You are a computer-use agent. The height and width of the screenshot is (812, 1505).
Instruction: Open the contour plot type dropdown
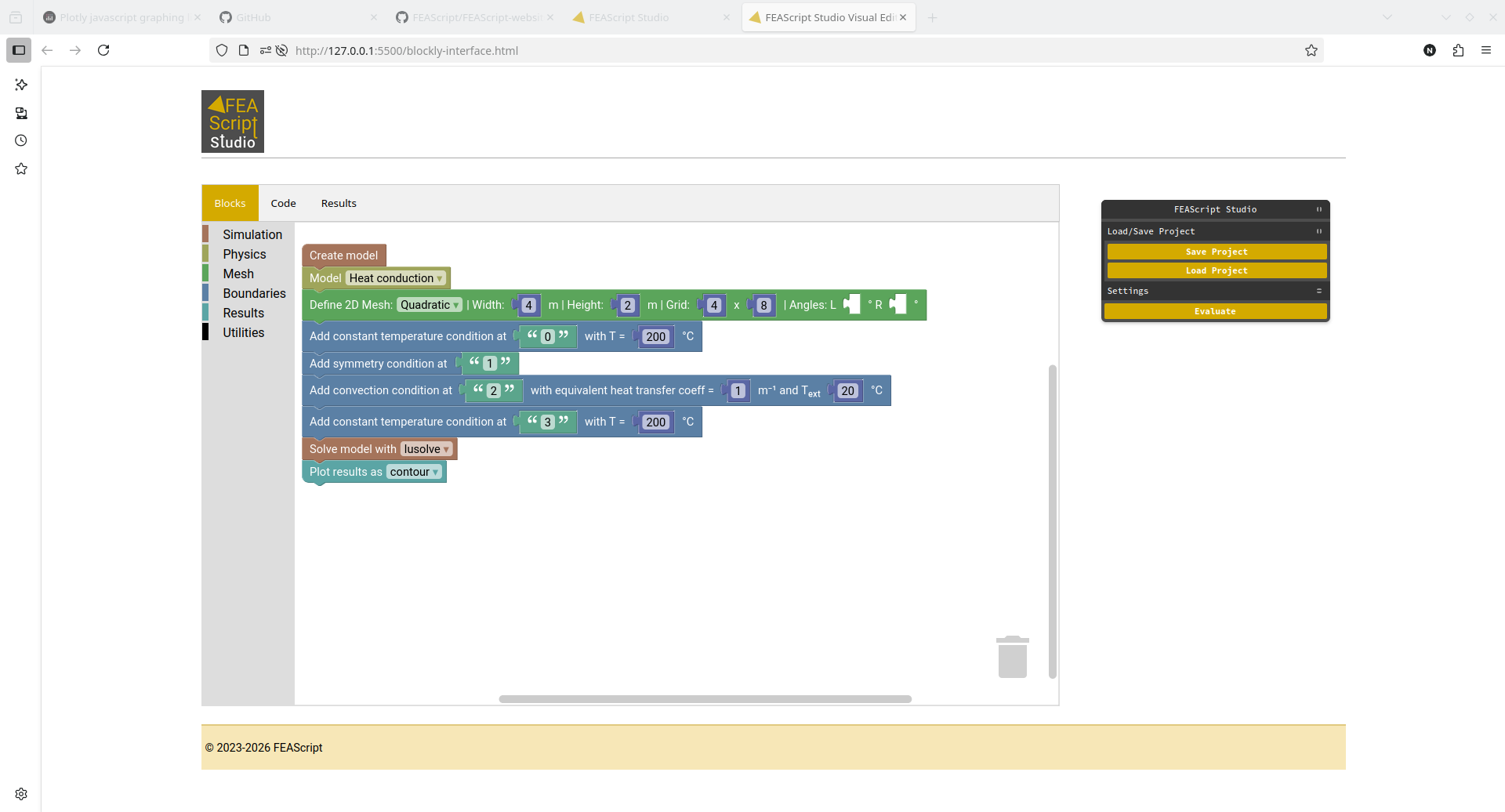pos(414,472)
